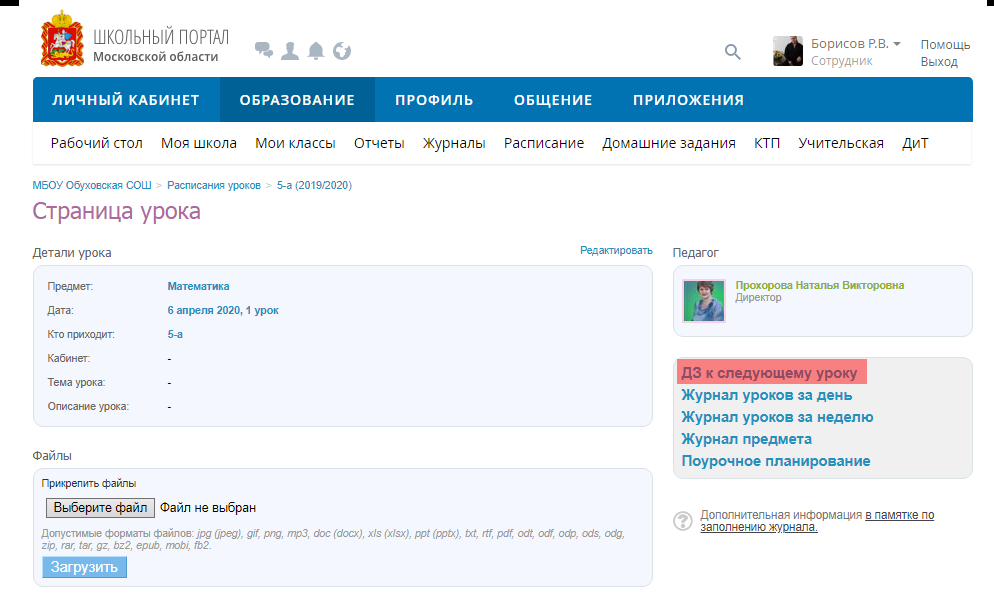994x595 pixels.
Task: Click the Выберите файл button
Action: tap(100, 508)
